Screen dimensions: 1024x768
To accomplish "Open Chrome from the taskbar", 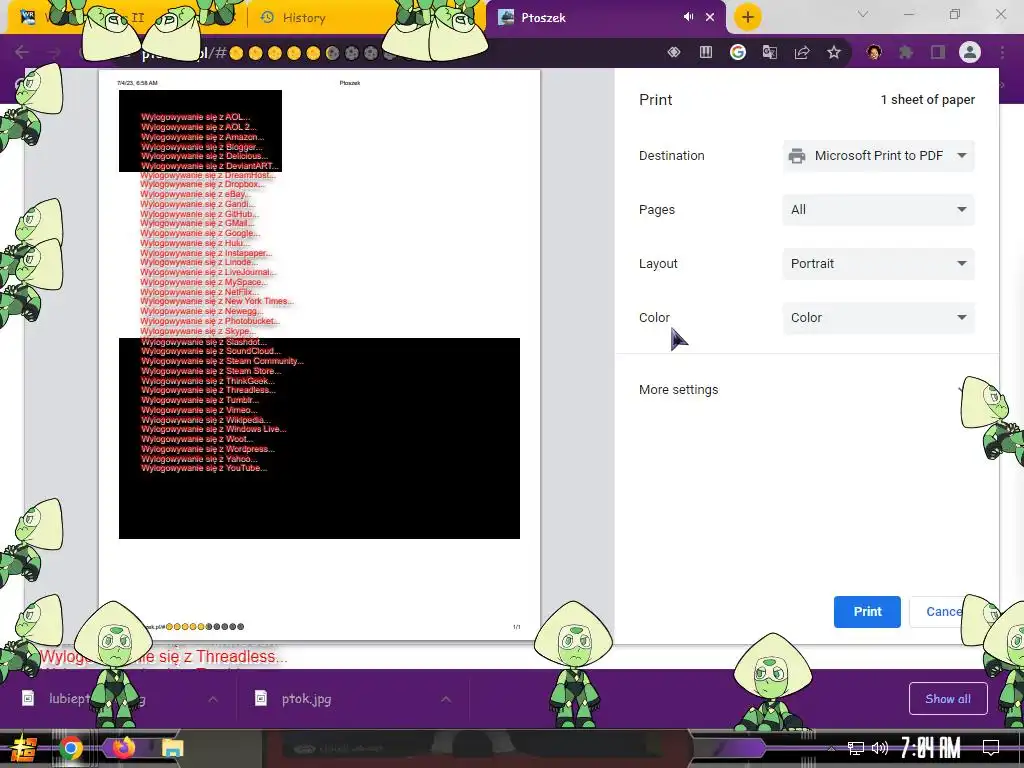I will pyautogui.click(x=71, y=748).
